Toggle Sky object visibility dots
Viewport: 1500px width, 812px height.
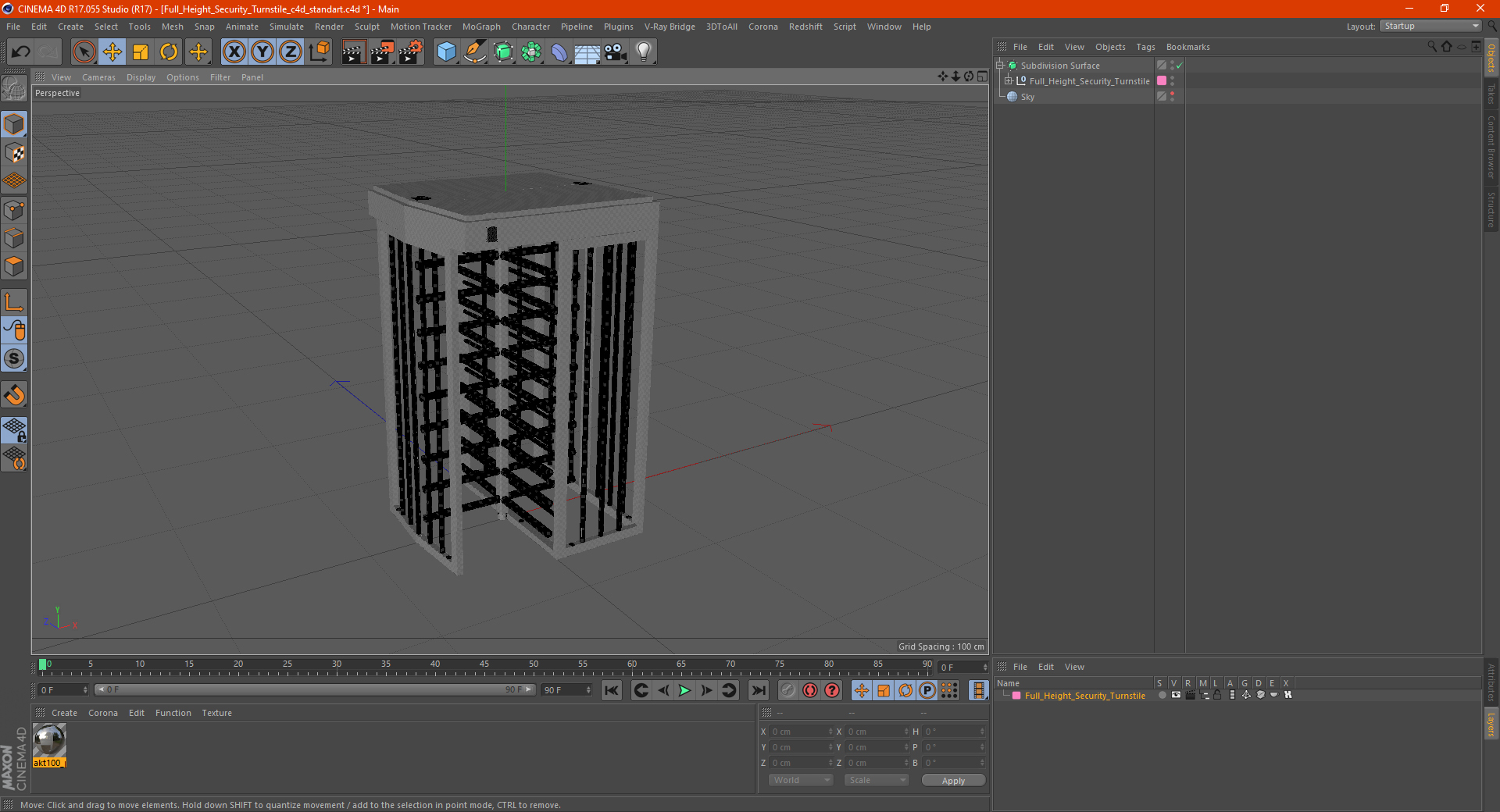(x=1172, y=97)
